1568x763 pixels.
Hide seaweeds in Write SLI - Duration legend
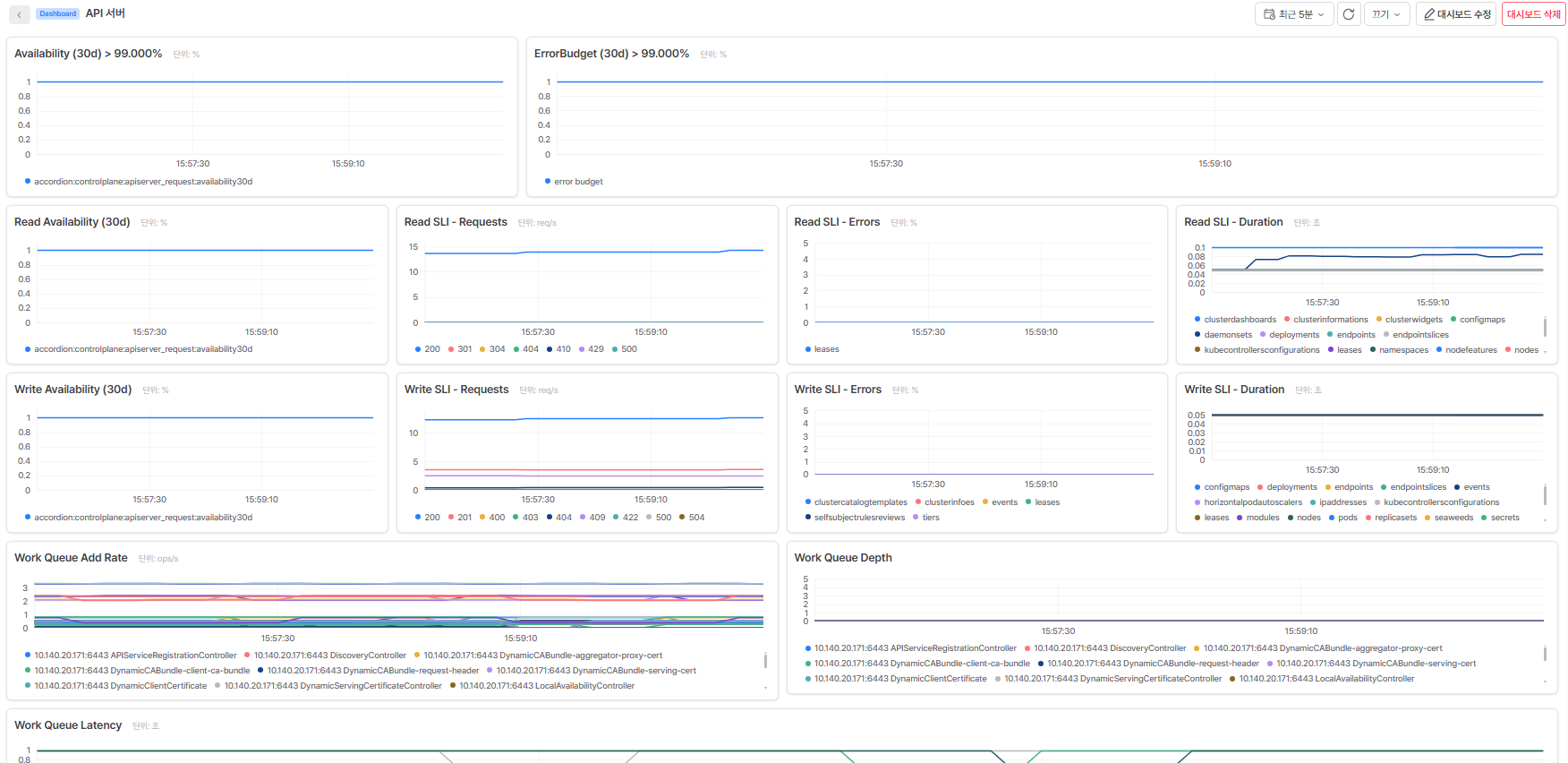coord(1449,518)
